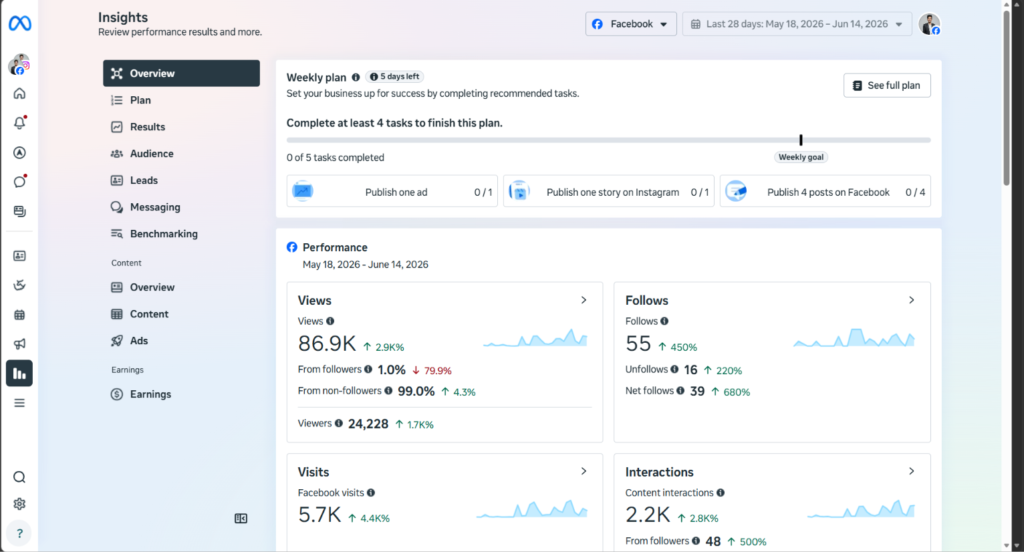Image resolution: width=1024 pixels, height=552 pixels.
Task: Click the weekly plan progress bar
Action: 609,140
